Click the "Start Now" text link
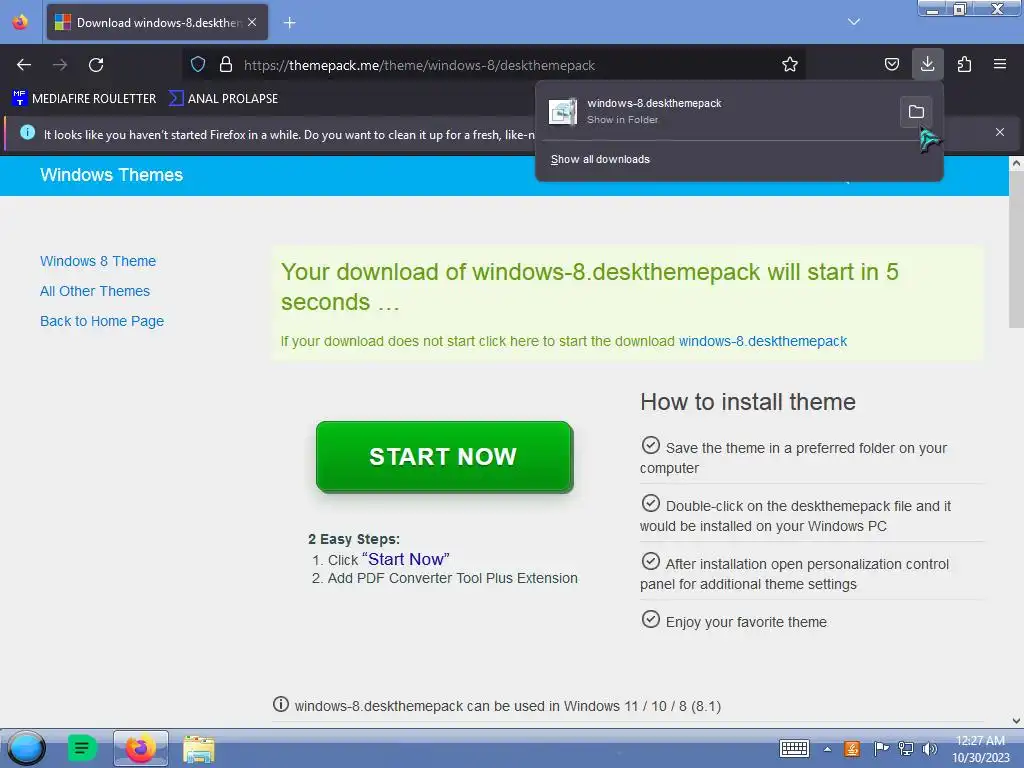1024x768 pixels. pyautogui.click(x=405, y=560)
